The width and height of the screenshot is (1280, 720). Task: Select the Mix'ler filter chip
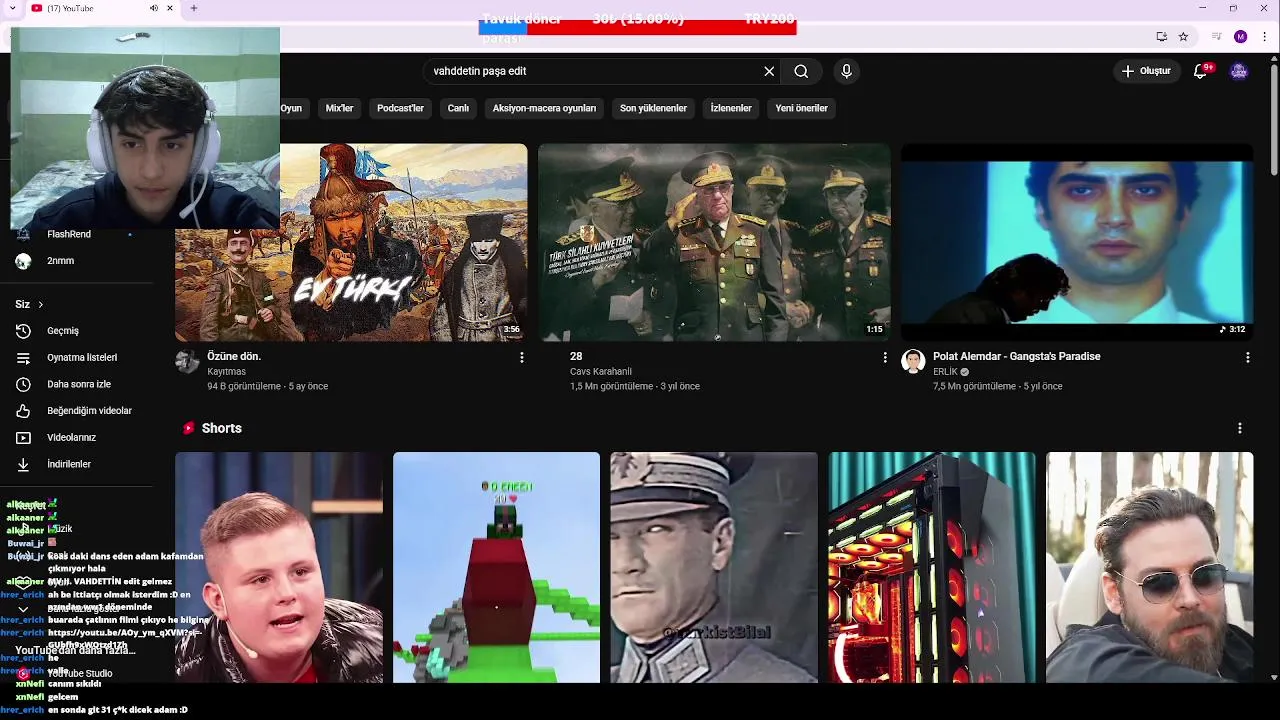pyautogui.click(x=339, y=108)
